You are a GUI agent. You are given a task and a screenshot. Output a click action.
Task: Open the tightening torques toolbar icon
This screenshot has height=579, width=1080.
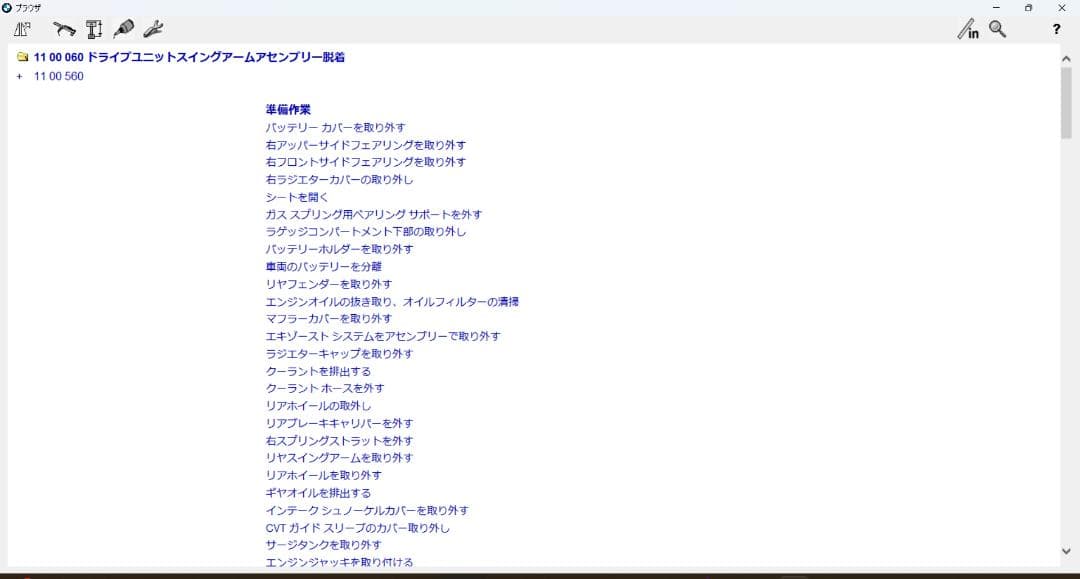(x=94, y=29)
